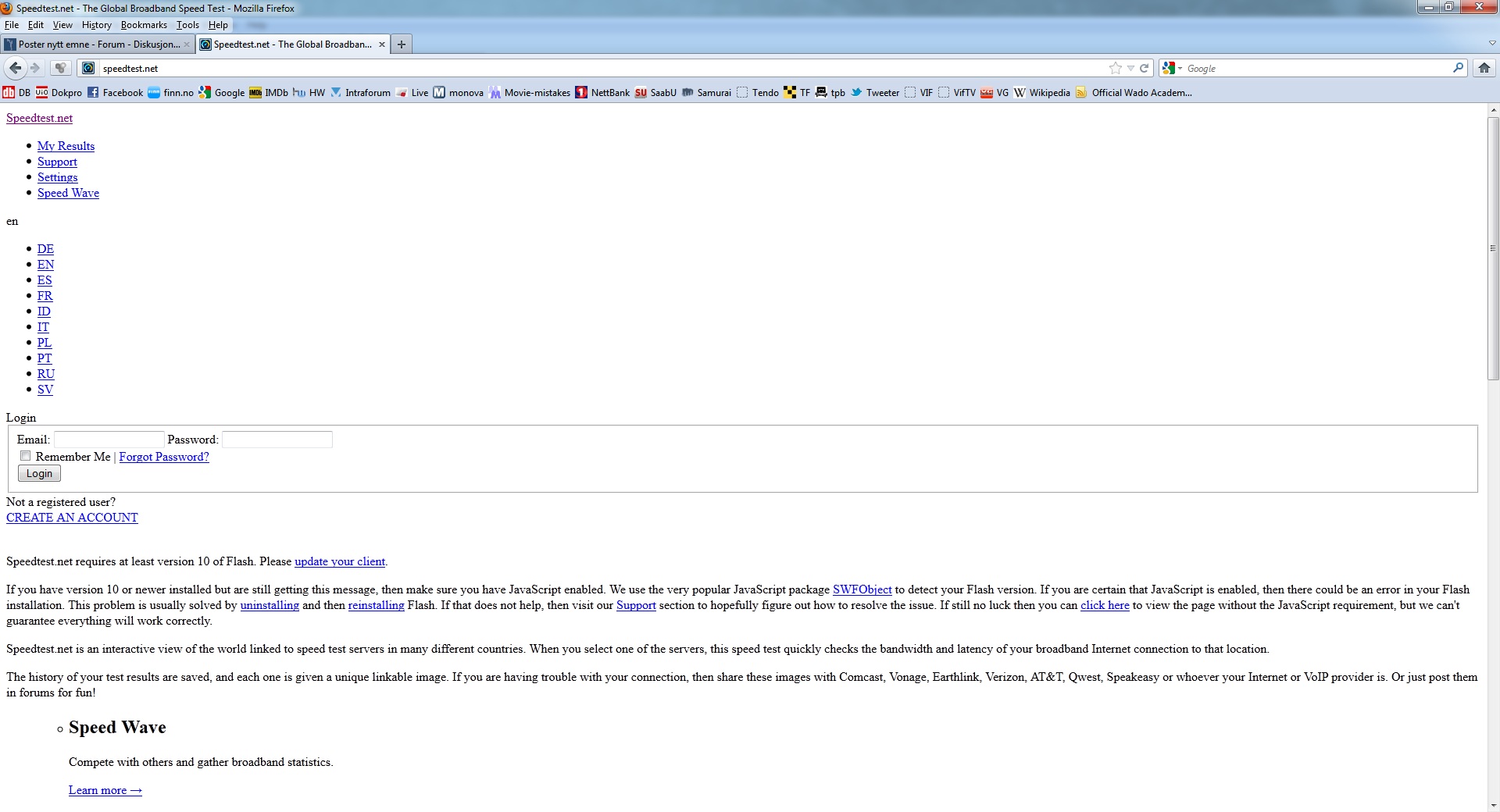Close the Speedtest.net tab
This screenshot has width=1500, height=812.
[382, 45]
